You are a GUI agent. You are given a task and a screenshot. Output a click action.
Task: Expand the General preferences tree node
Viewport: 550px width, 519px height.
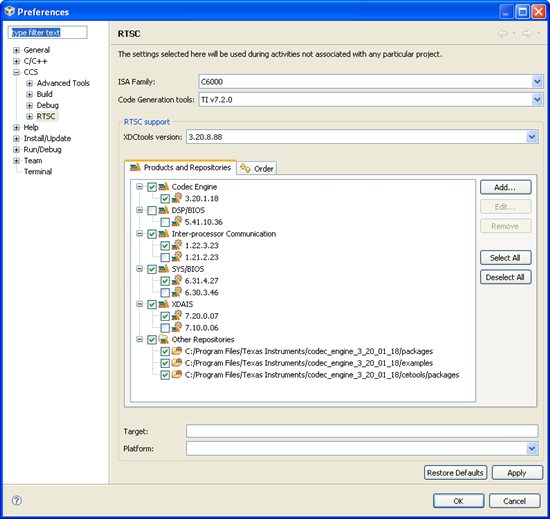pyautogui.click(x=16, y=50)
